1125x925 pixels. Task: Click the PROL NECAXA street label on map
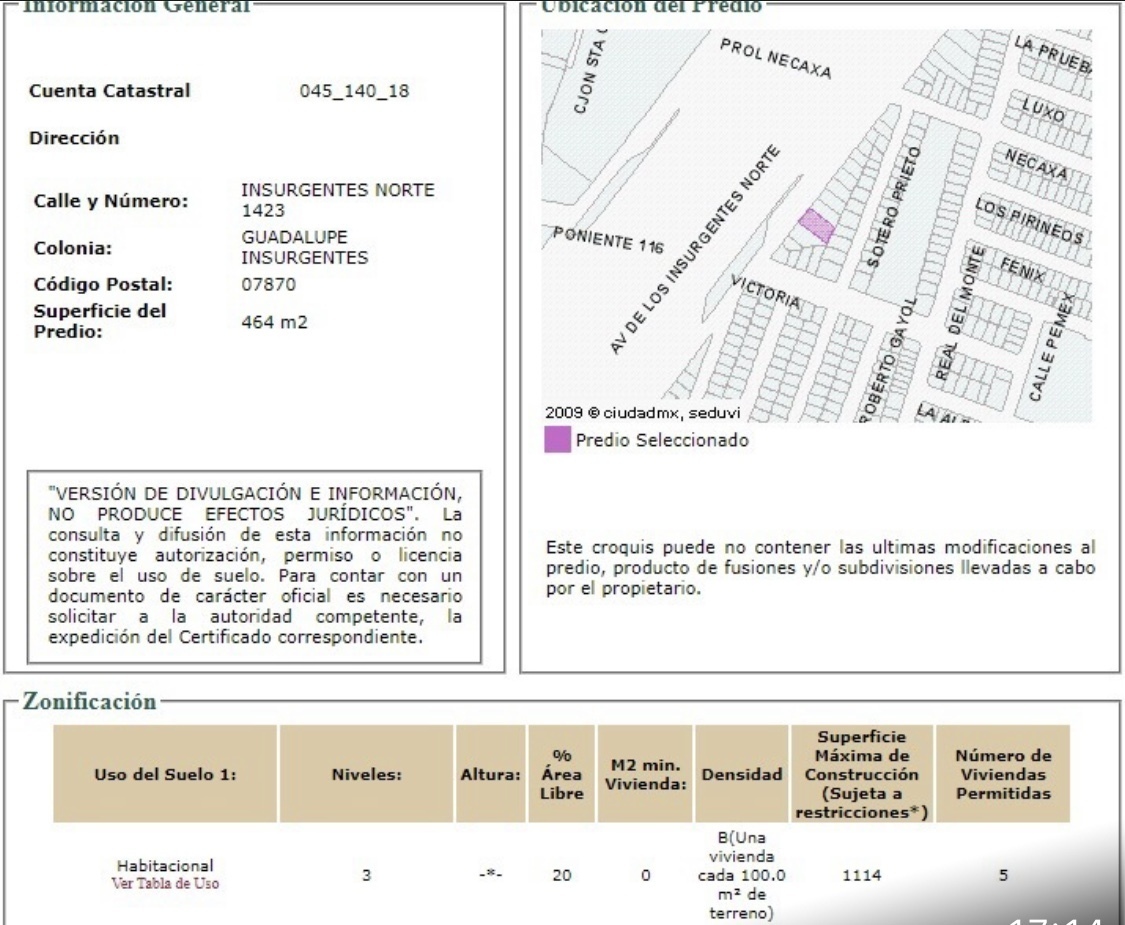coord(776,59)
